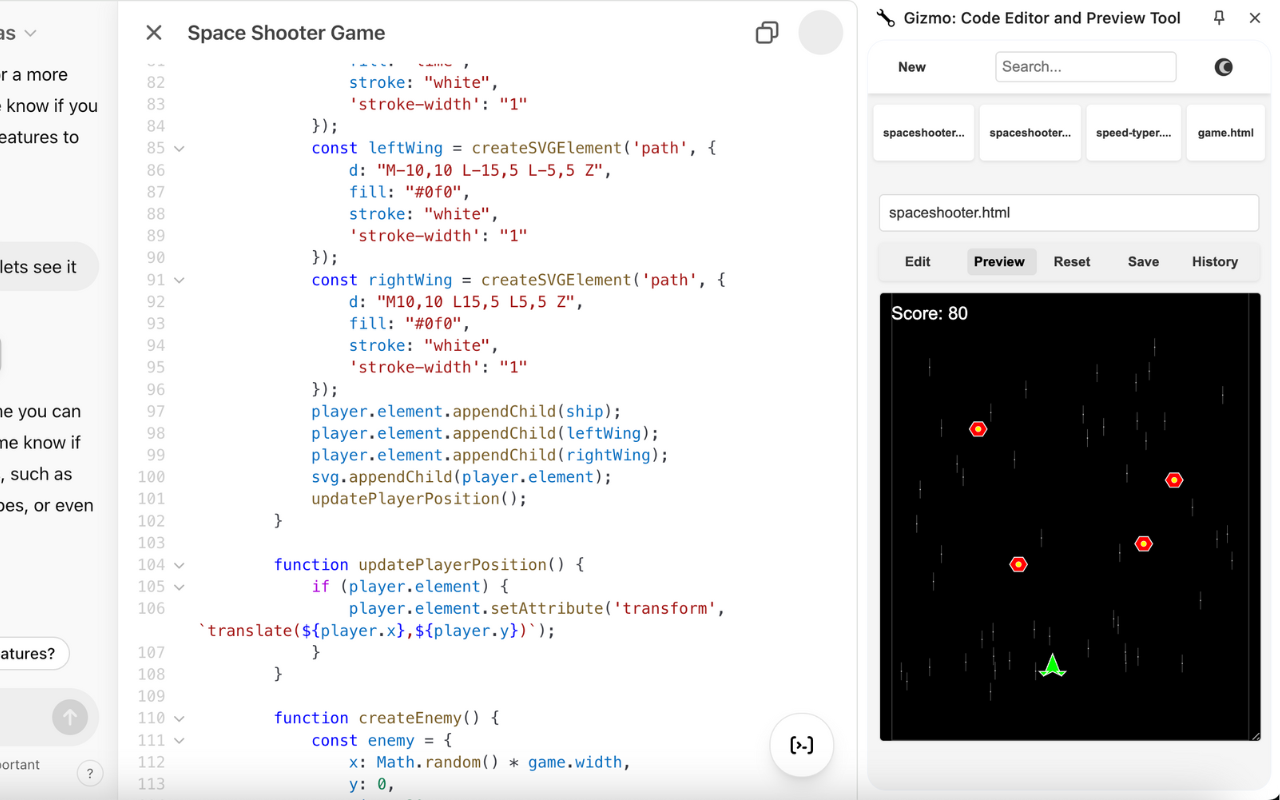The image size is (1280, 800).
Task: Click the up-arrow submit button
Action: [x=69, y=716]
